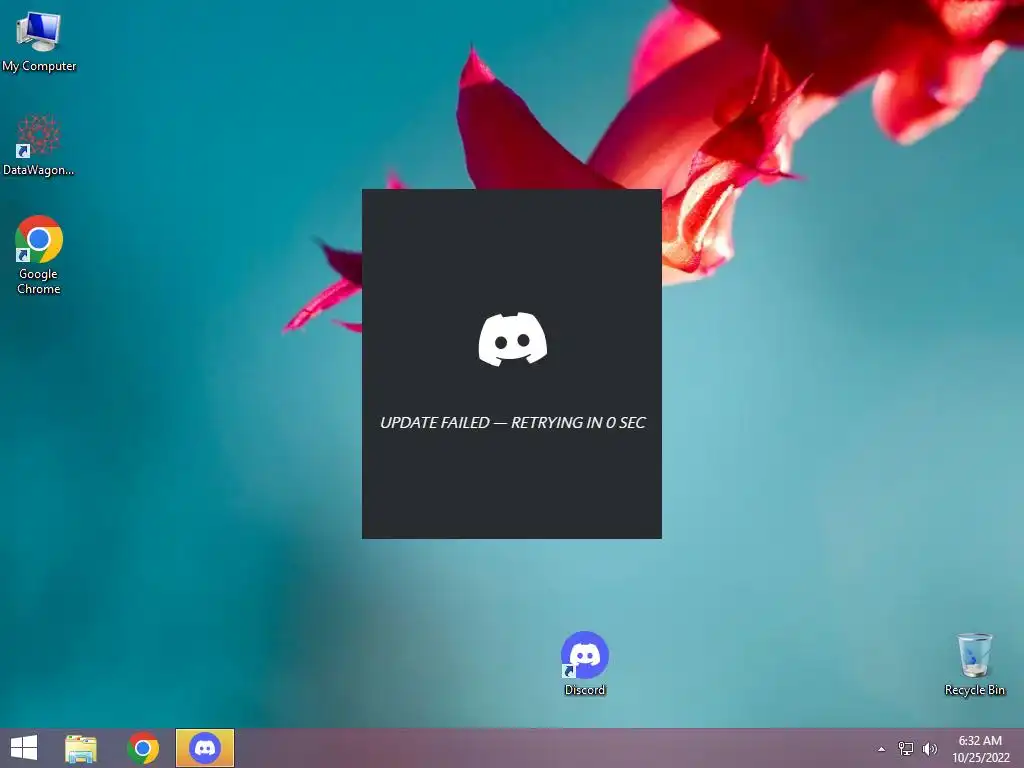1024x768 pixels.
Task: Open the clock showing 6:32 AM
Action: (980, 749)
